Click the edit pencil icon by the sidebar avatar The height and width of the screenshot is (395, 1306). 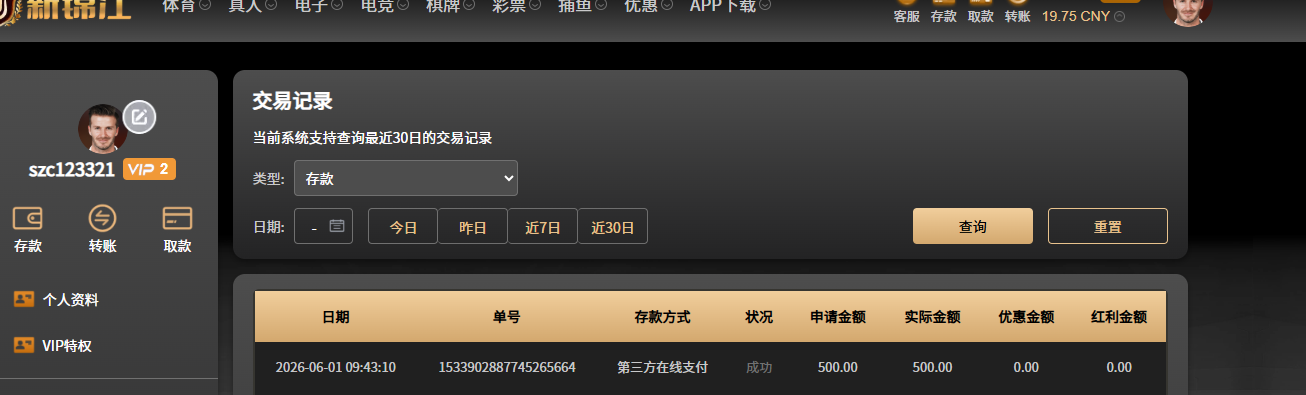(x=139, y=116)
